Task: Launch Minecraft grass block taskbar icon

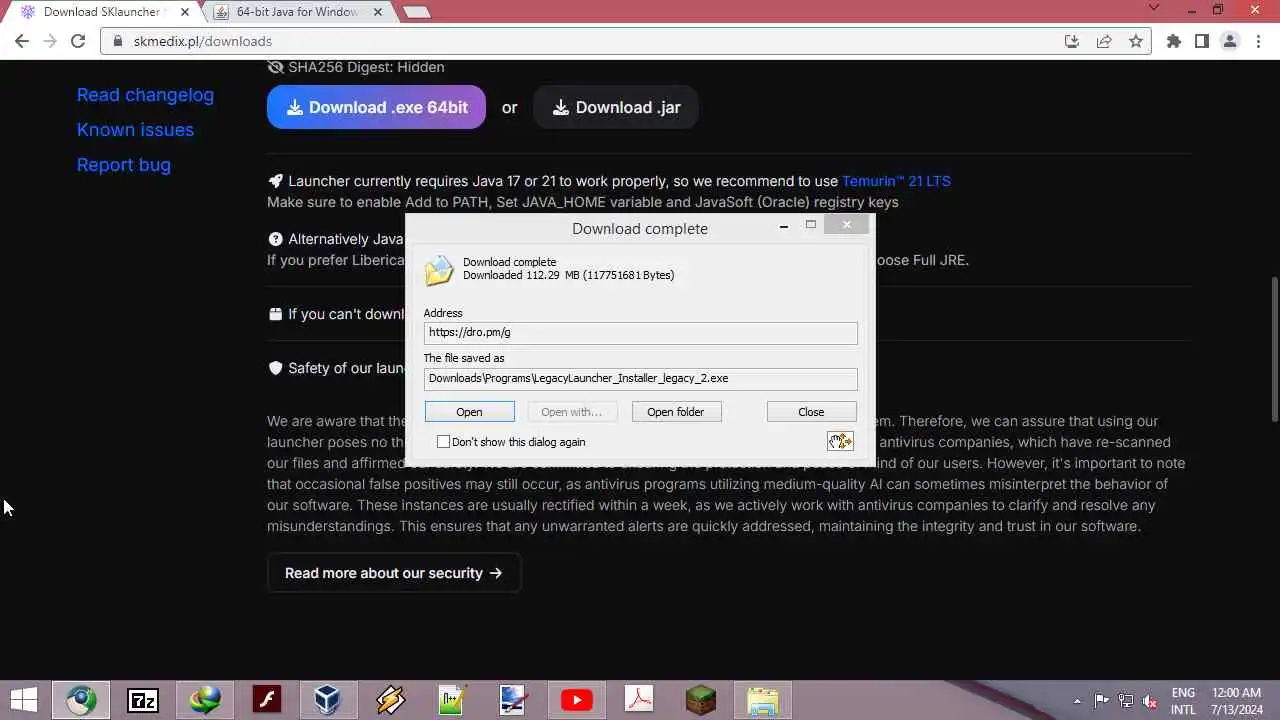Action: 701,700
